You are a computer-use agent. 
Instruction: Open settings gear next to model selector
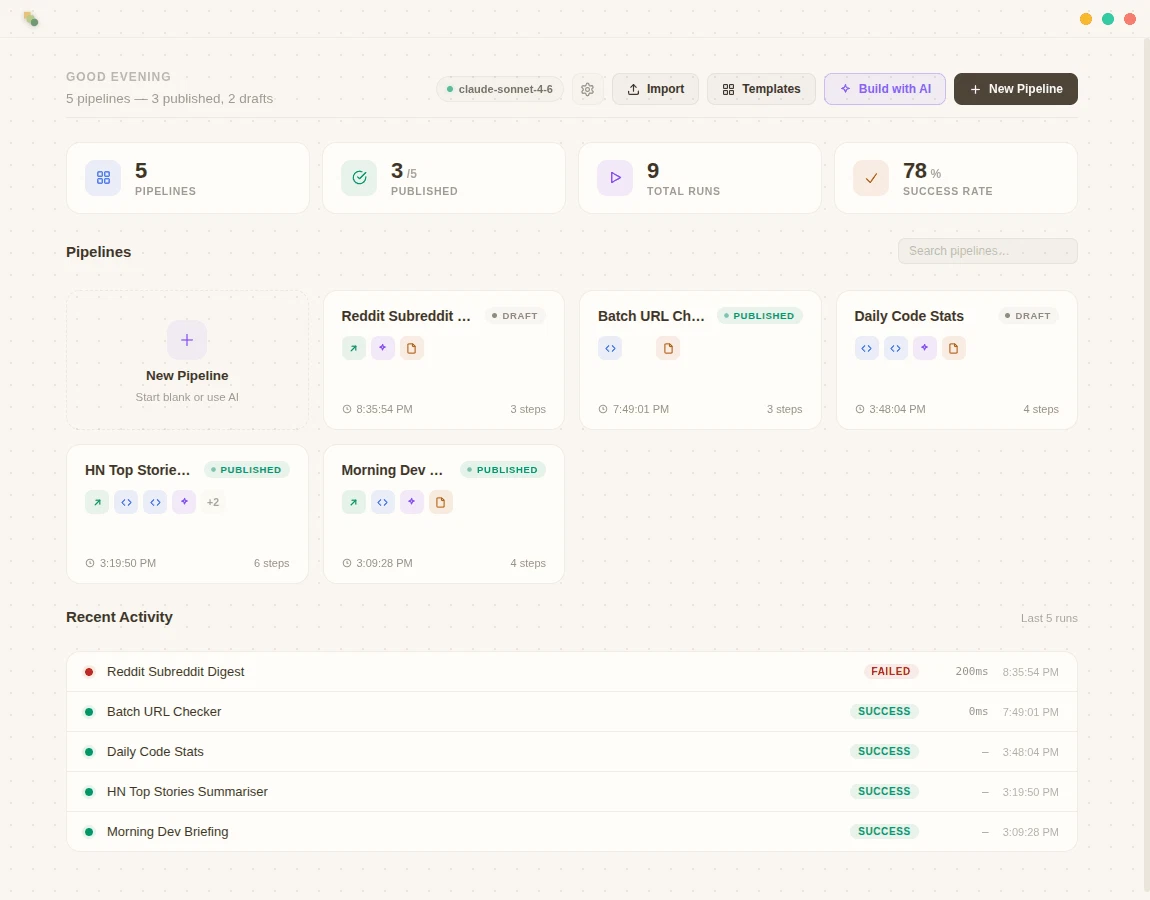[x=587, y=89]
